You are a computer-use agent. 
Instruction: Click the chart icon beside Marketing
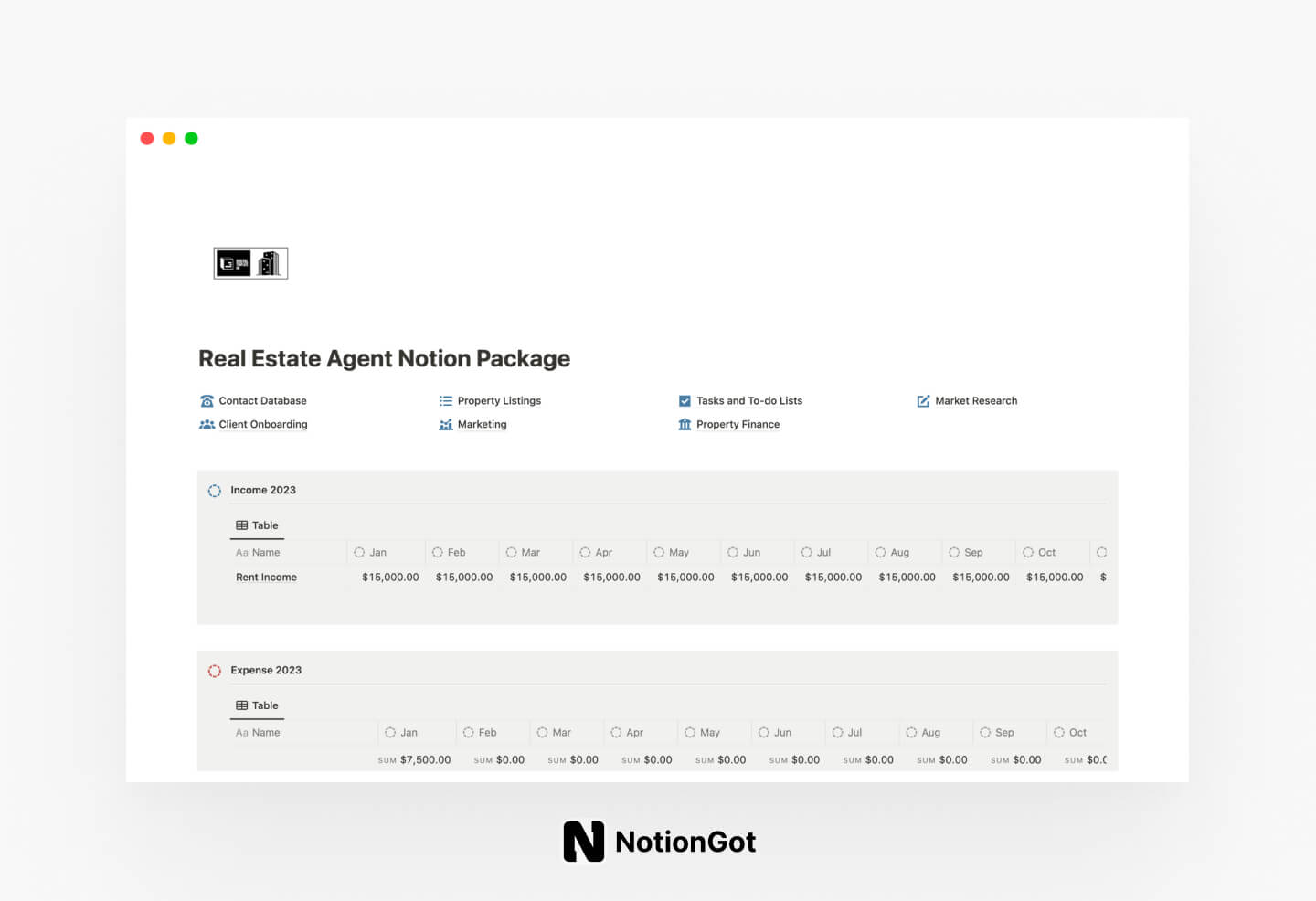click(446, 424)
